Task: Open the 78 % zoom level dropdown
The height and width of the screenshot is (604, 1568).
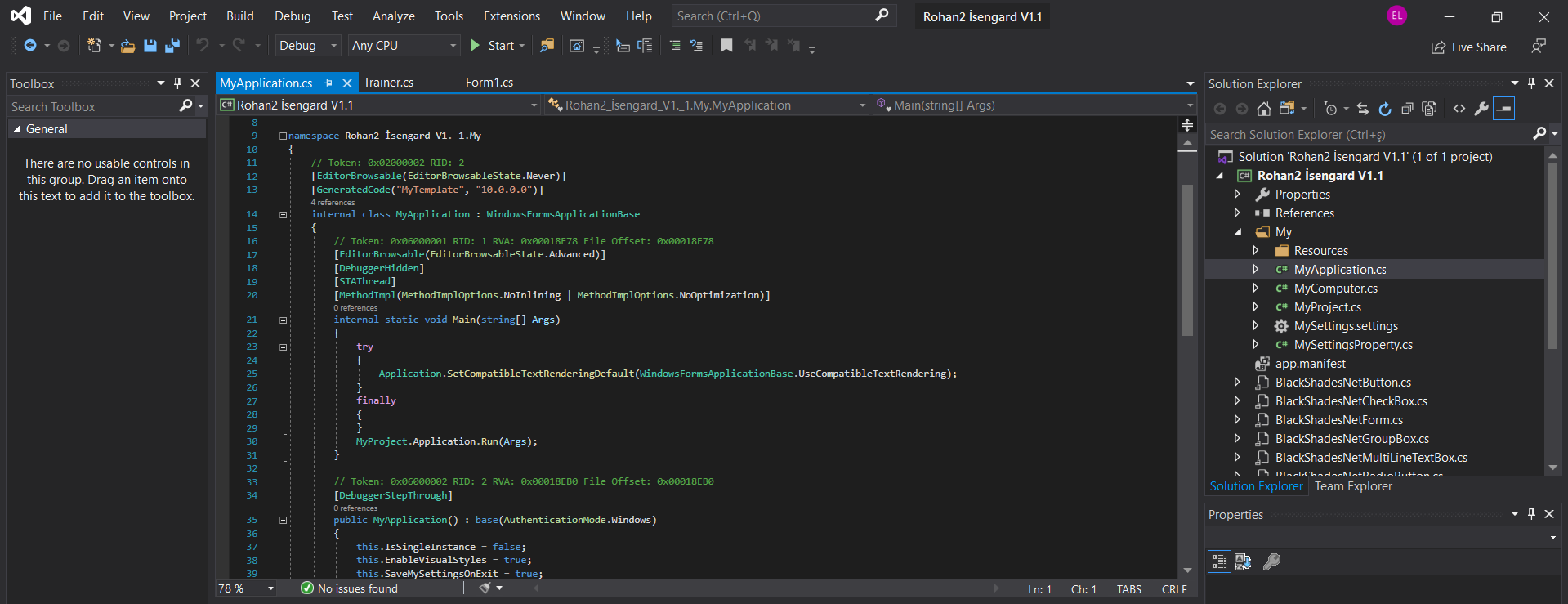Action: pyautogui.click(x=246, y=588)
